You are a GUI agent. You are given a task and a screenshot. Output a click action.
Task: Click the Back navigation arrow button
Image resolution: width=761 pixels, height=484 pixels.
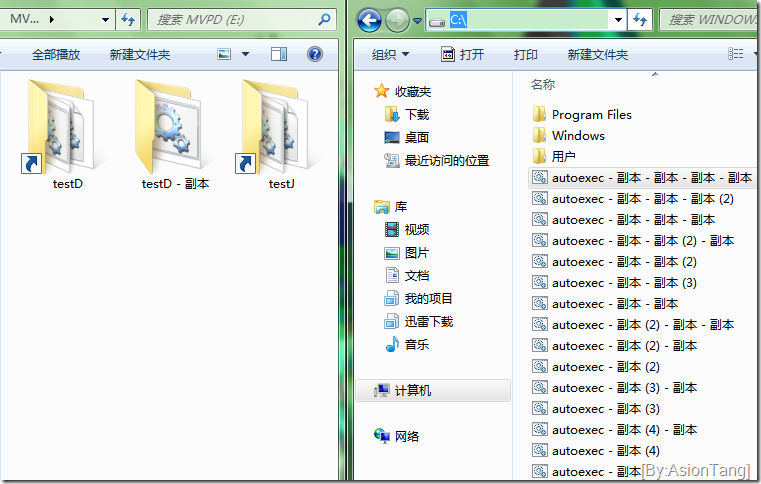click(368, 19)
